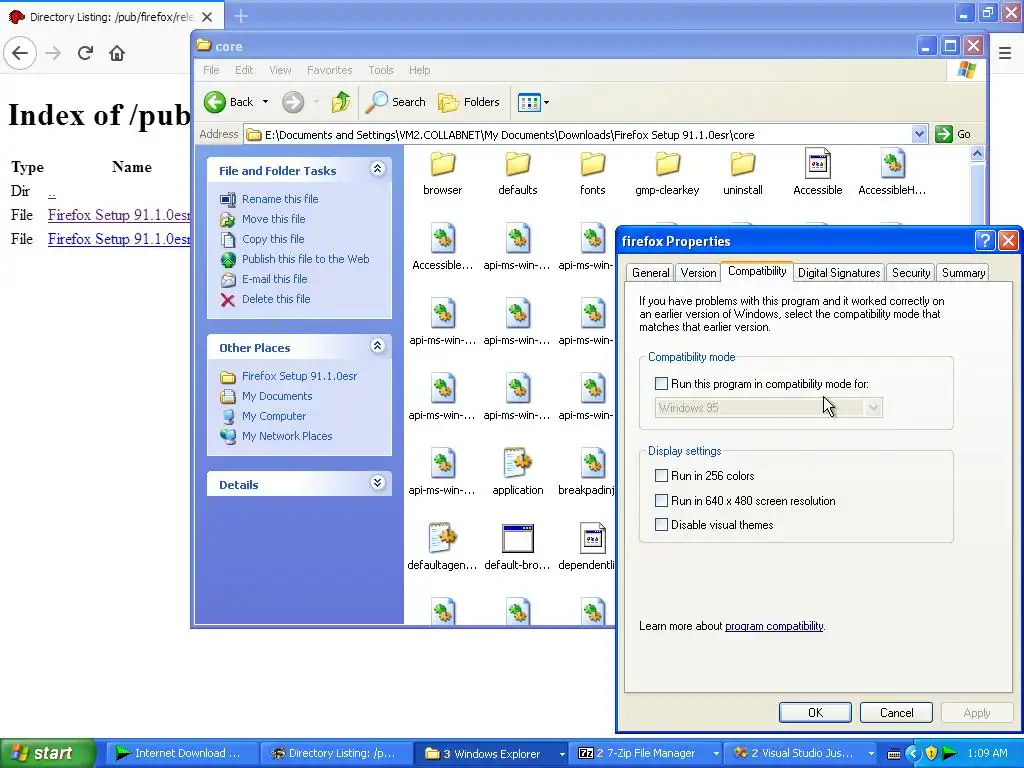Click E-mail this file task
Viewport: 1024px width, 768px height.
[x=274, y=279]
